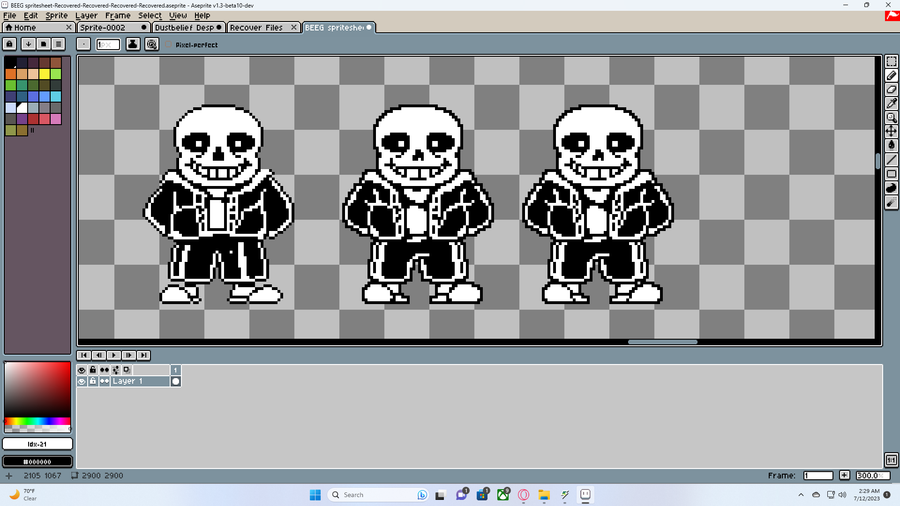Select the Pencil tool
This screenshot has height=506, width=900.
coord(891,76)
